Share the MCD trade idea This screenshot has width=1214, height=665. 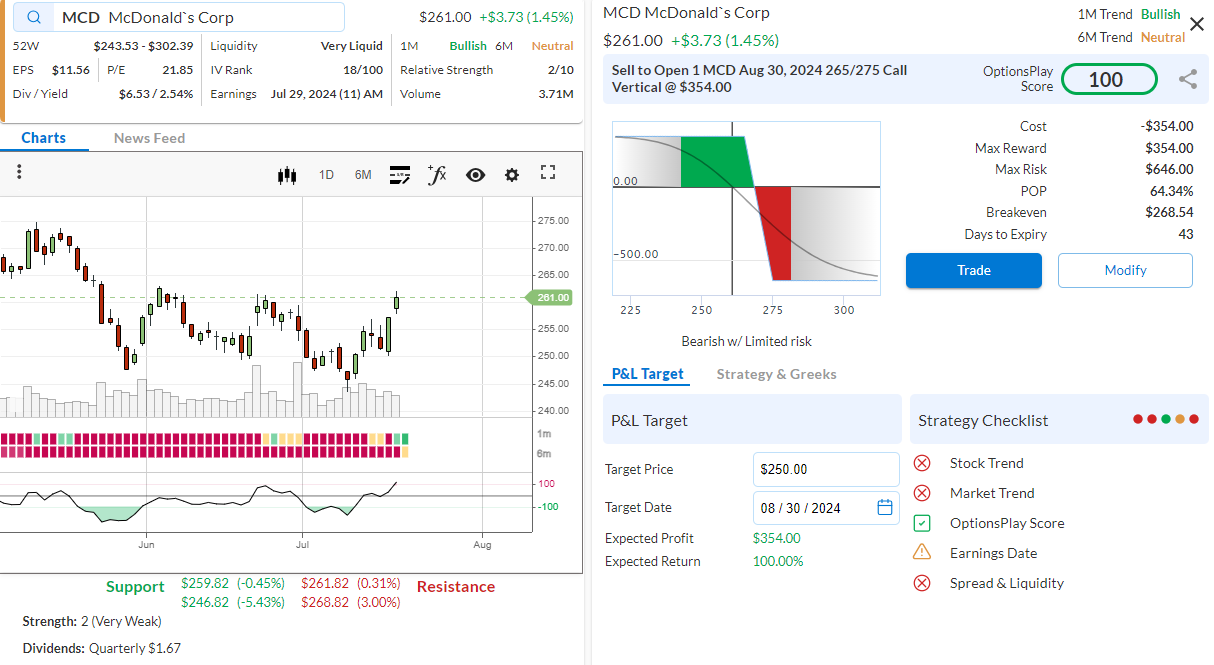[1188, 80]
